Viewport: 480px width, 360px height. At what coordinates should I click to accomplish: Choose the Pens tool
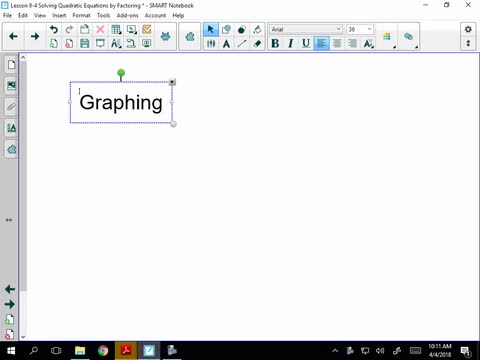point(211,43)
